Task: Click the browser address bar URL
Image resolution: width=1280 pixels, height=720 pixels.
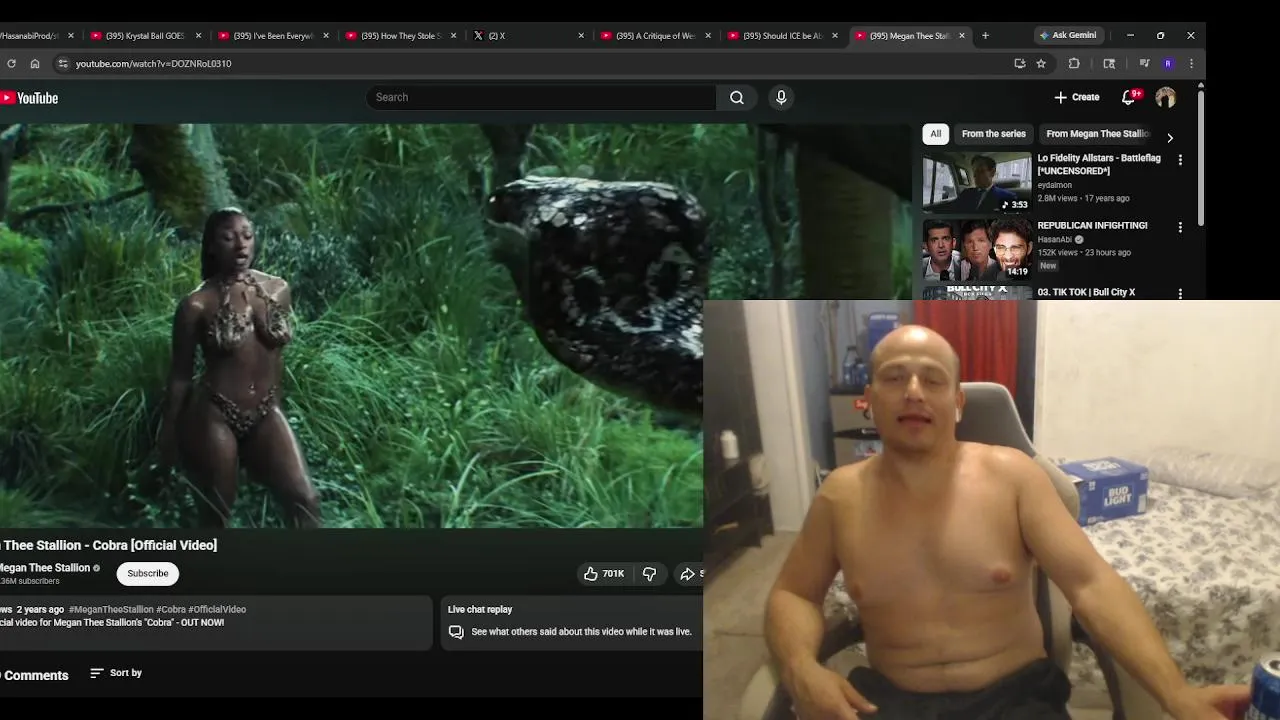Action: (x=153, y=63)
